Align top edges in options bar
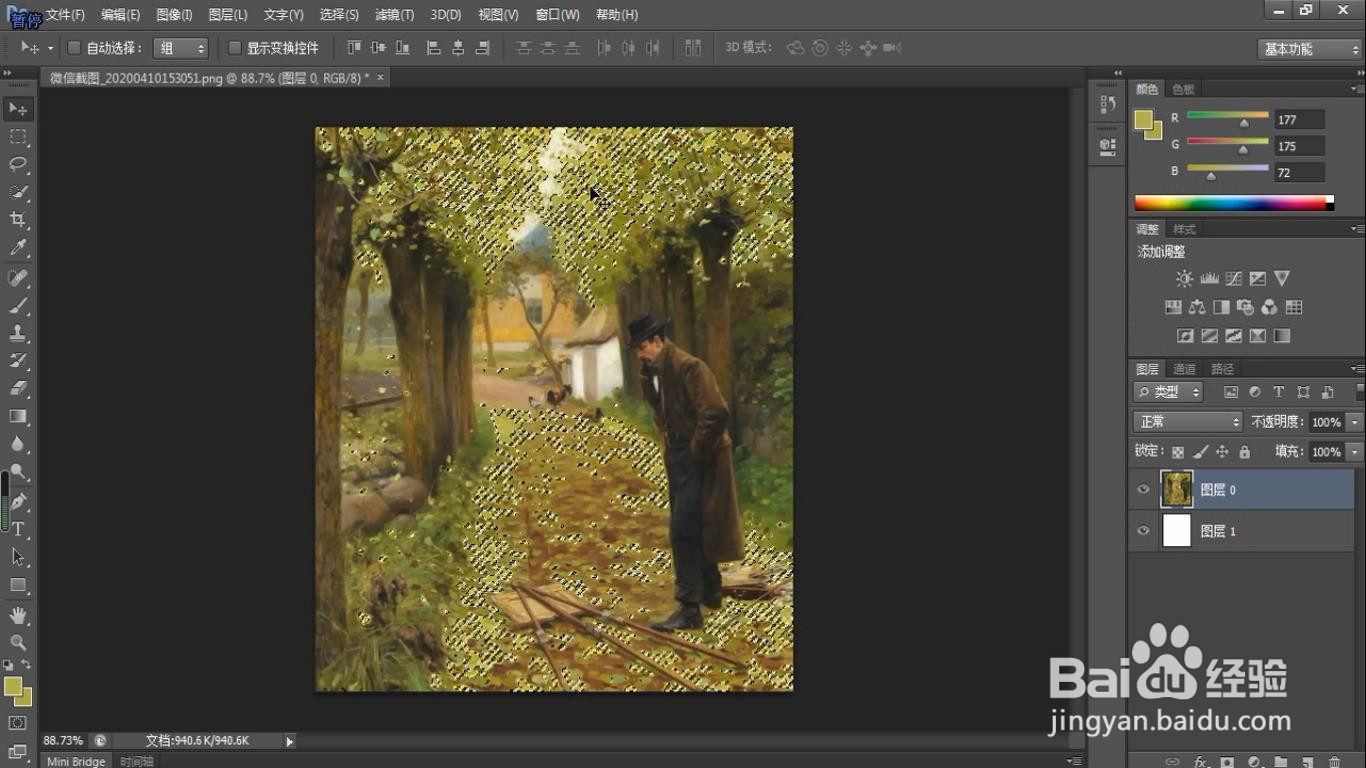1366x768 pixels. (354, 47)
